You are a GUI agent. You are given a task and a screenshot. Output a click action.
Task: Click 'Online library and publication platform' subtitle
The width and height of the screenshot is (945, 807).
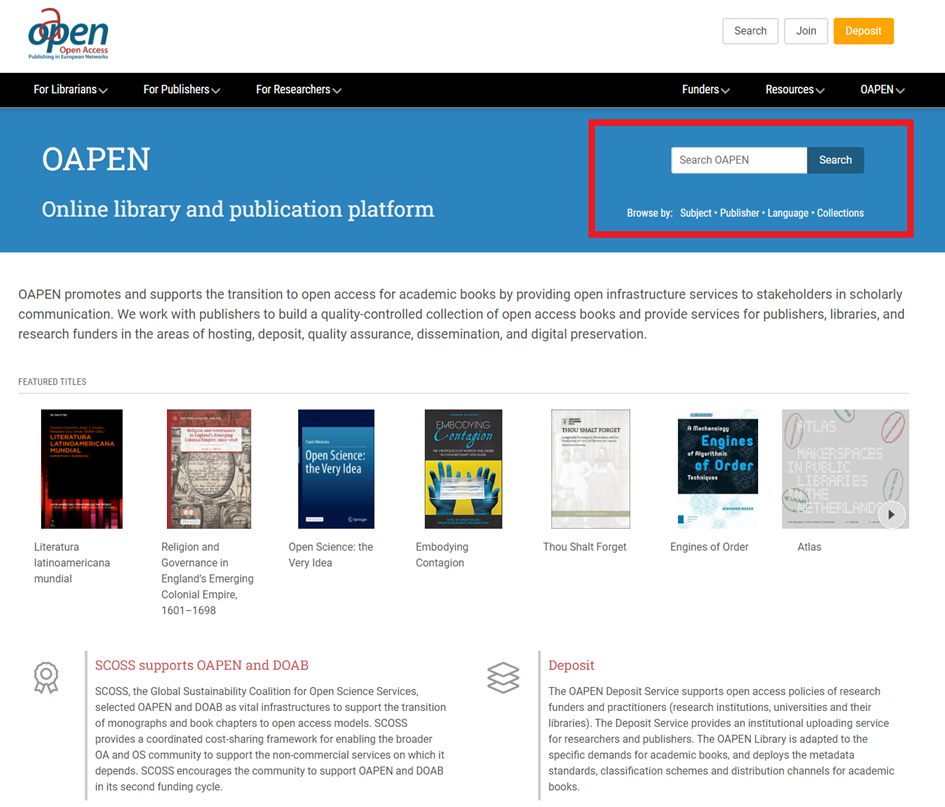tap(238, 210)
